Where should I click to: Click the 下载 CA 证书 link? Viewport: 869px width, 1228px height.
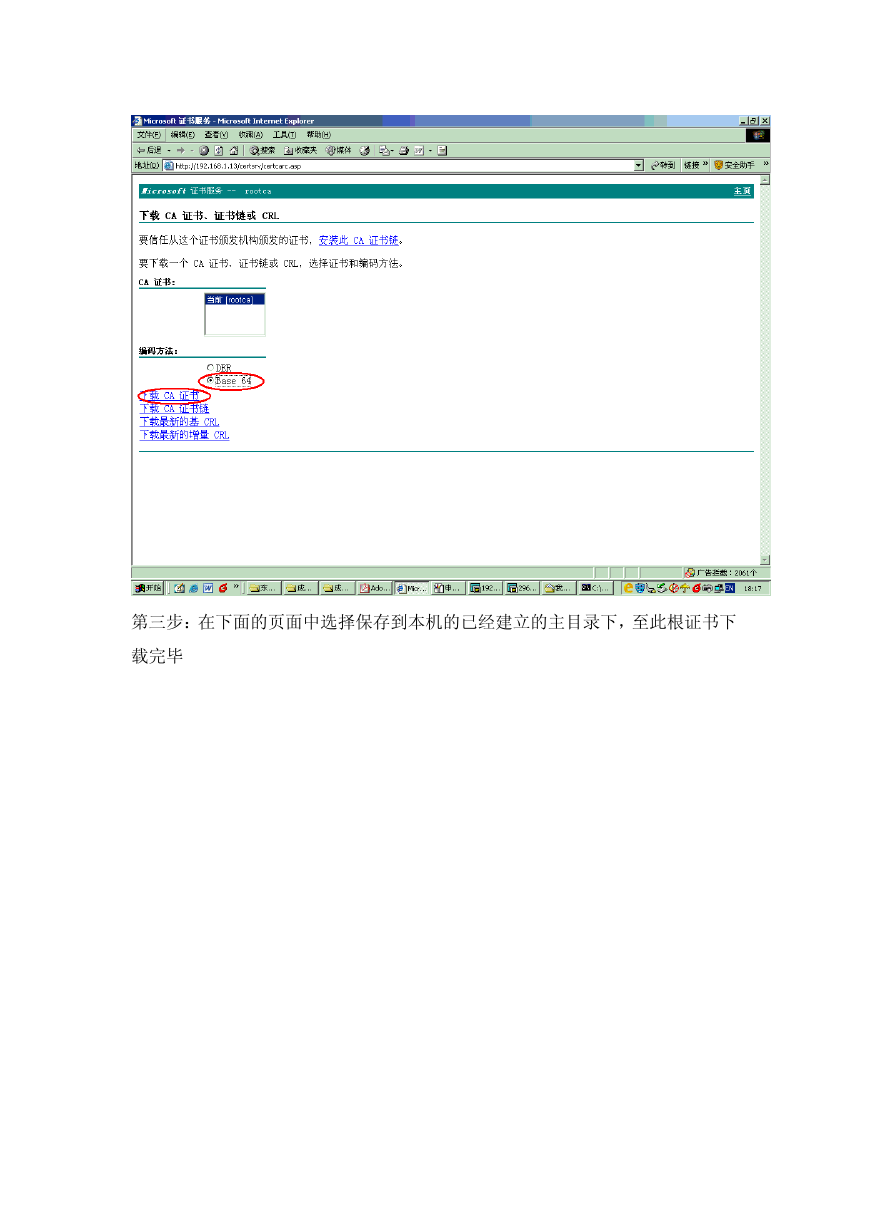click(169, 396)
